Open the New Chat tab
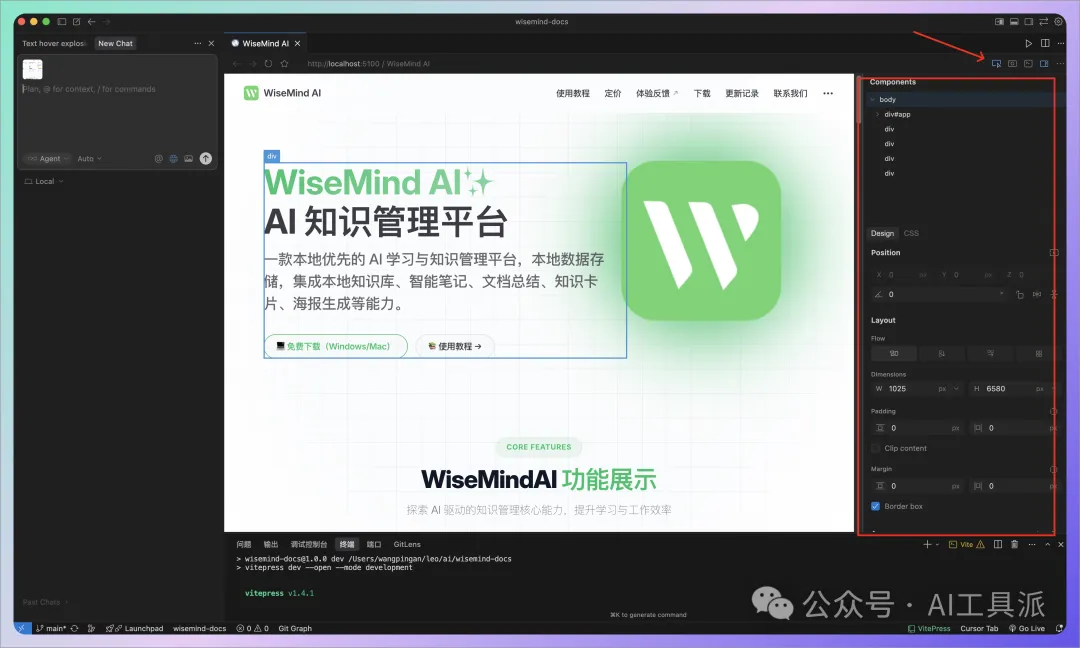The image size is (1080, 648). [115, 43]
